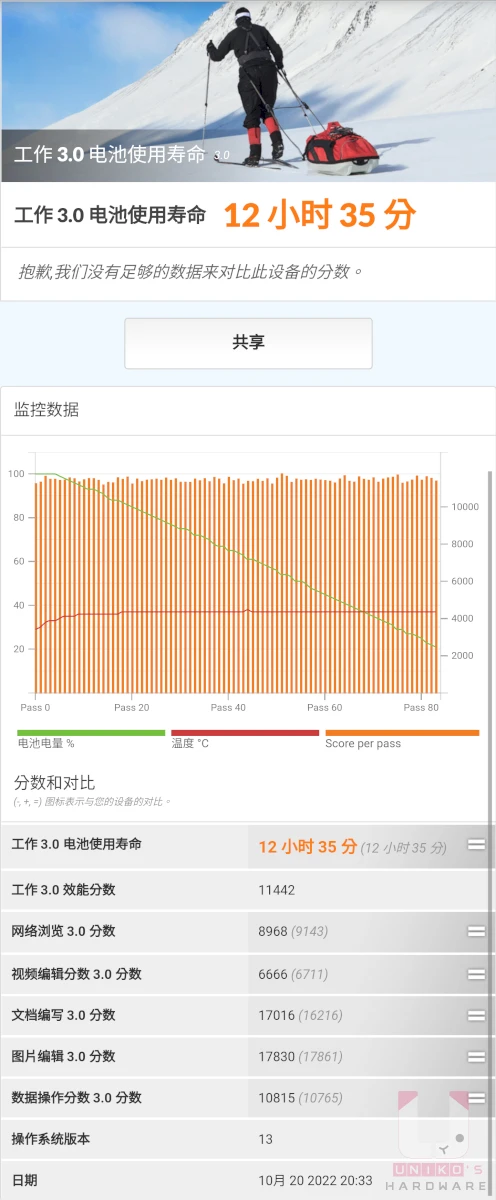Click comparison icon on 网络浏览 3.0 row

pos(476,931)
